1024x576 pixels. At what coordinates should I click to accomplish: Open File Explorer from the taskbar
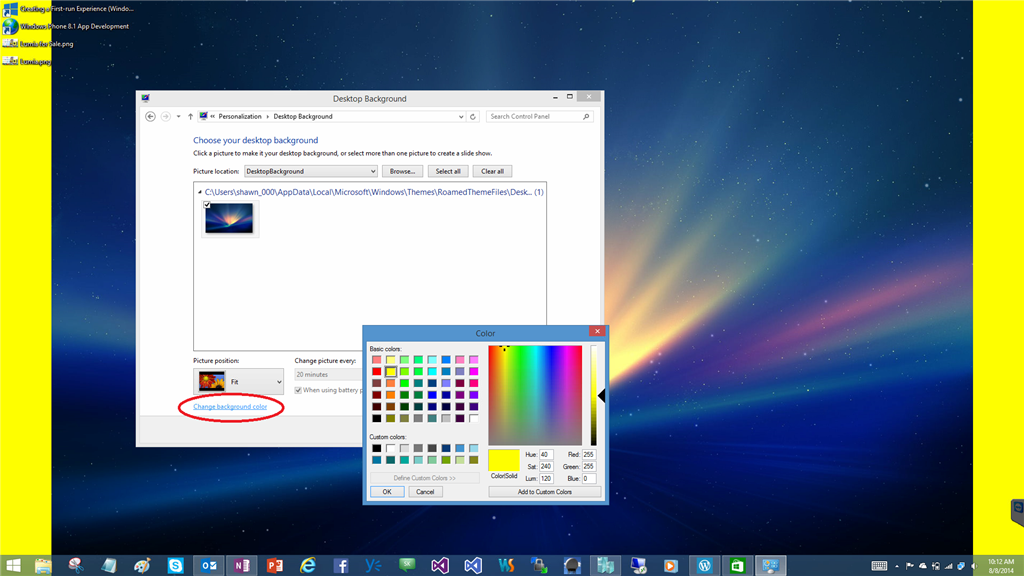click(43, 566)
